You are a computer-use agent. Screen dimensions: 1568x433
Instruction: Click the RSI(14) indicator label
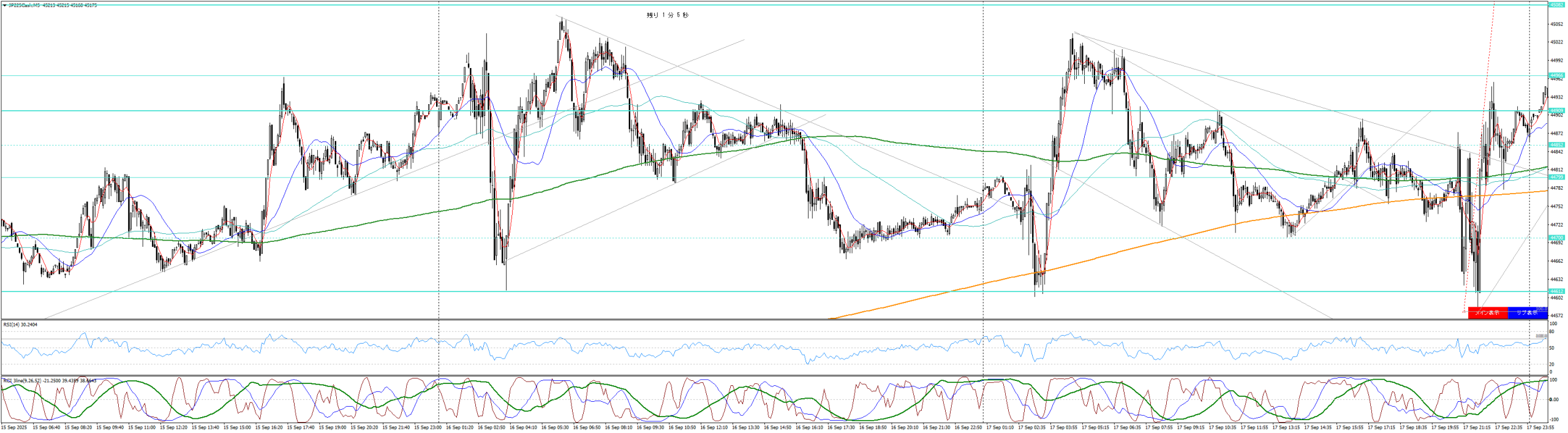20,325
